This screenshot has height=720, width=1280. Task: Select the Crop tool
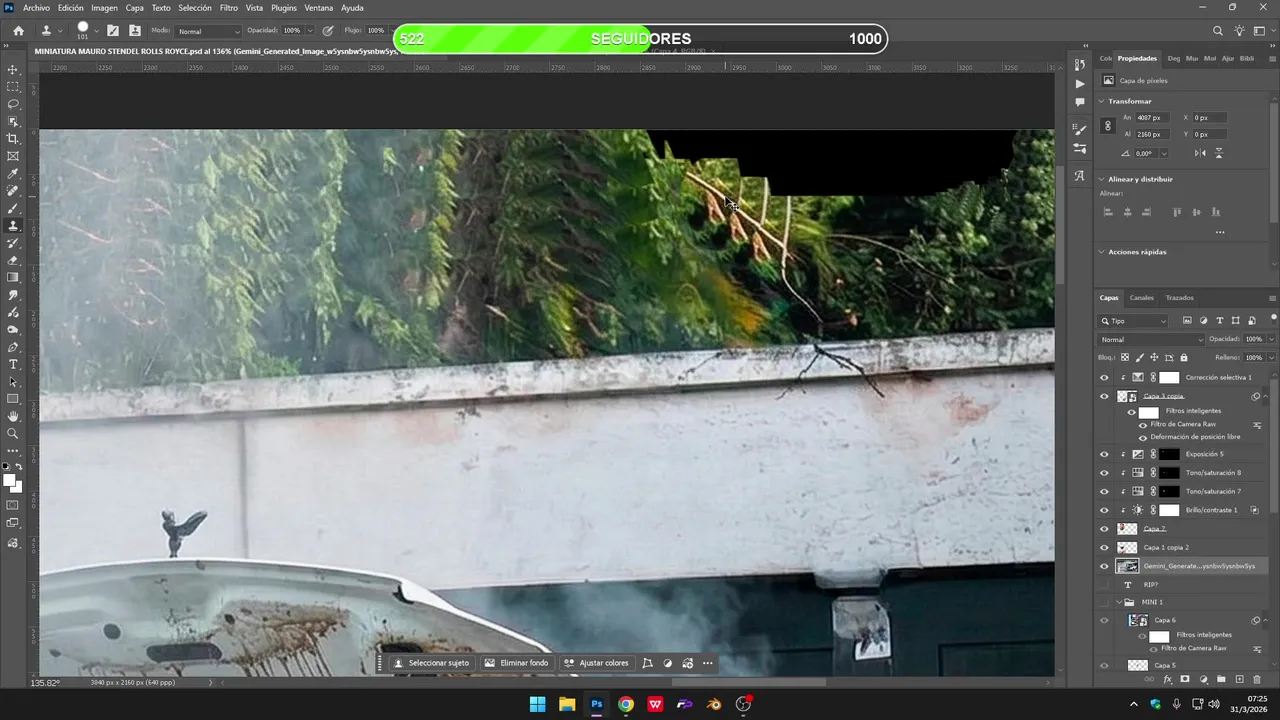tap(13, 139)
